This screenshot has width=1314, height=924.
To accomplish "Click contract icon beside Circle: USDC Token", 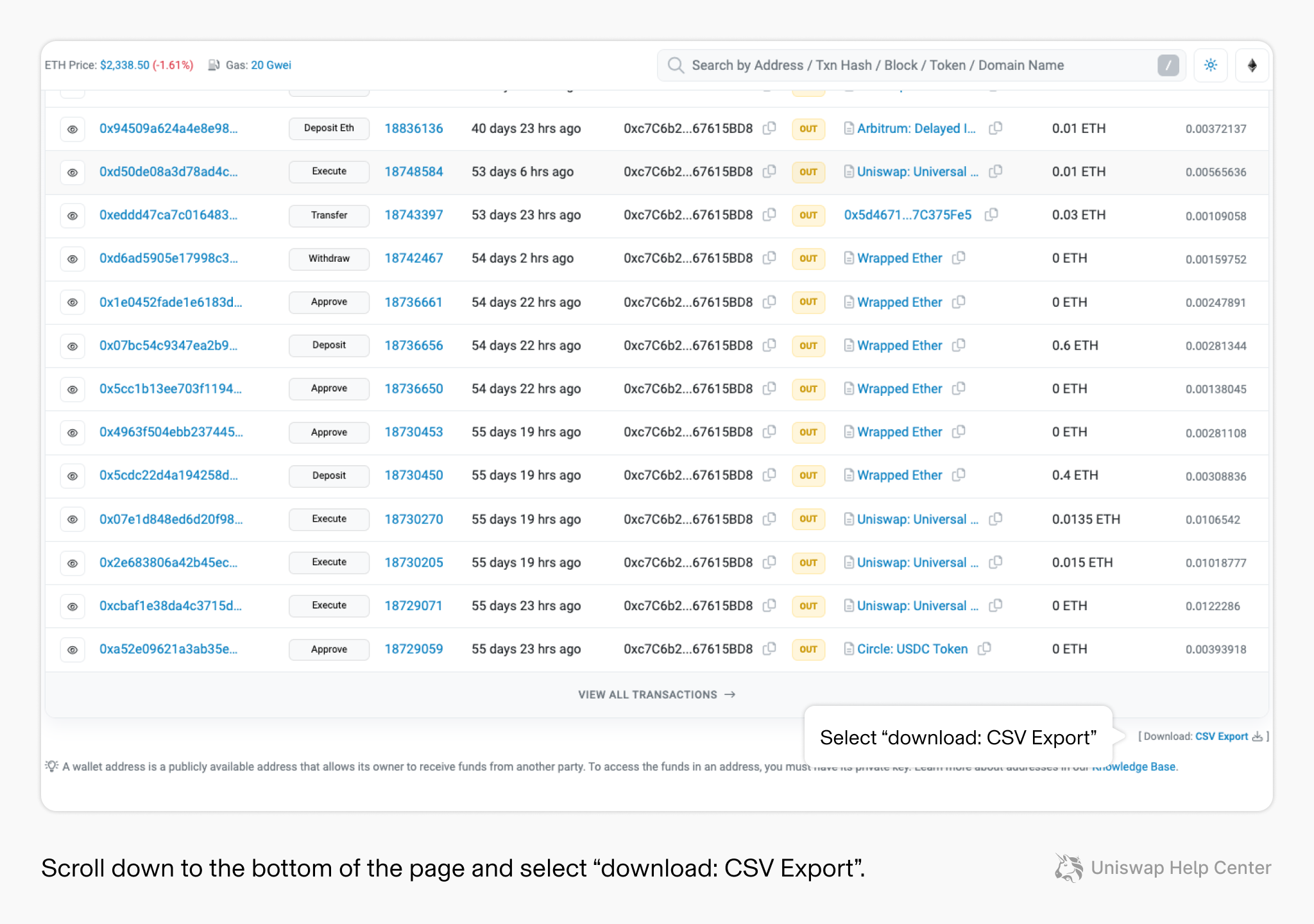I will [849, 649].
